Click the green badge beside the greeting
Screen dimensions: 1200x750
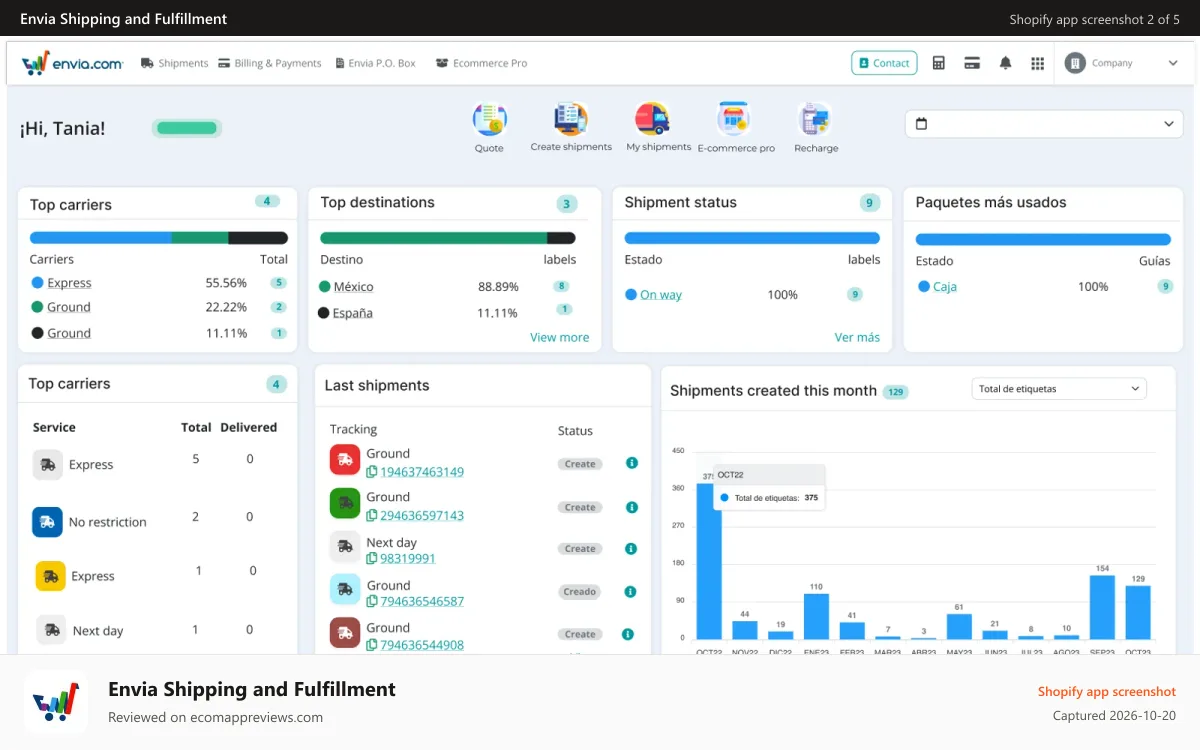[187, 128]
